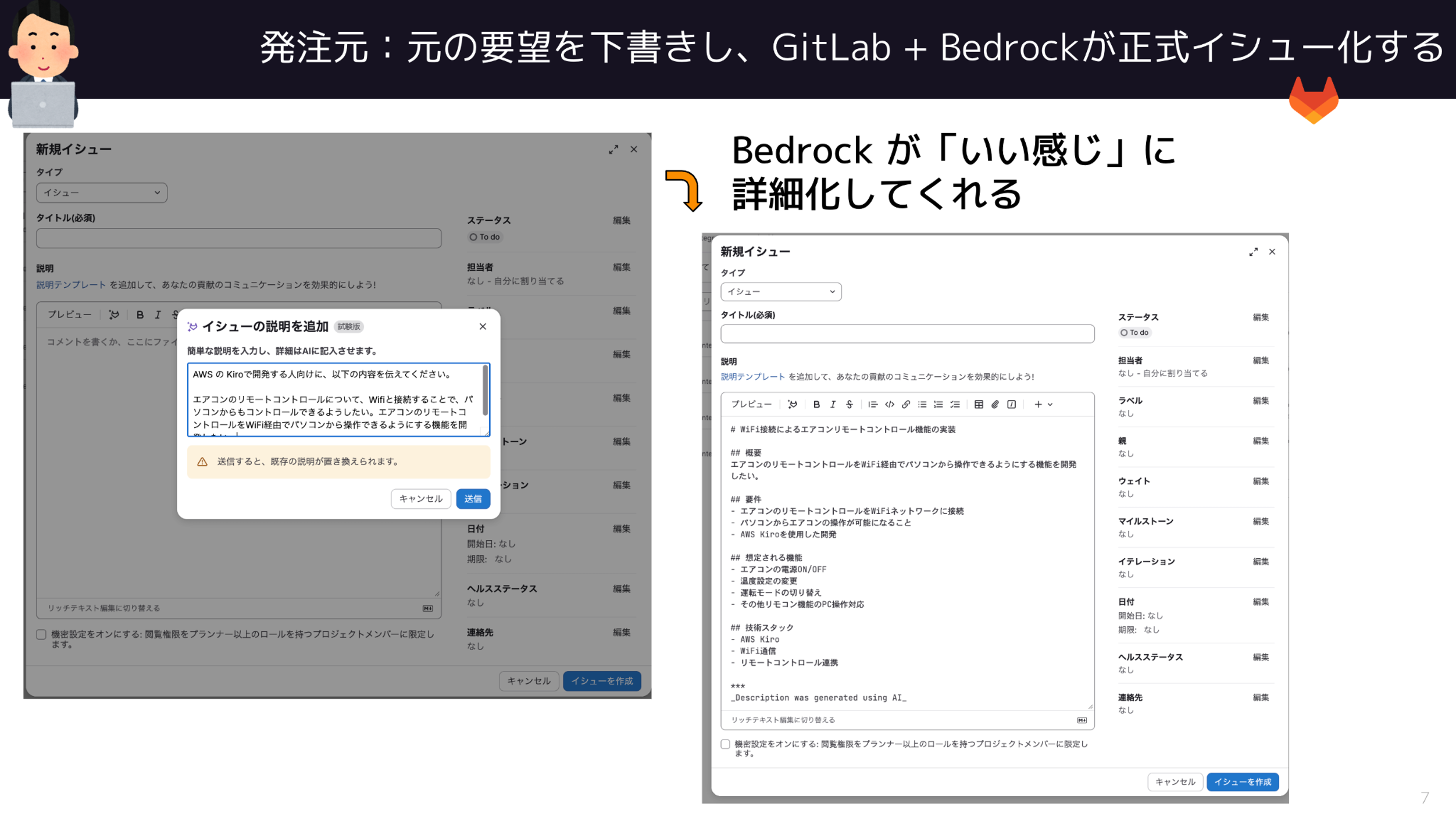Tick confidentiality checkbox in left dimmed dialog

pos(41,634)
